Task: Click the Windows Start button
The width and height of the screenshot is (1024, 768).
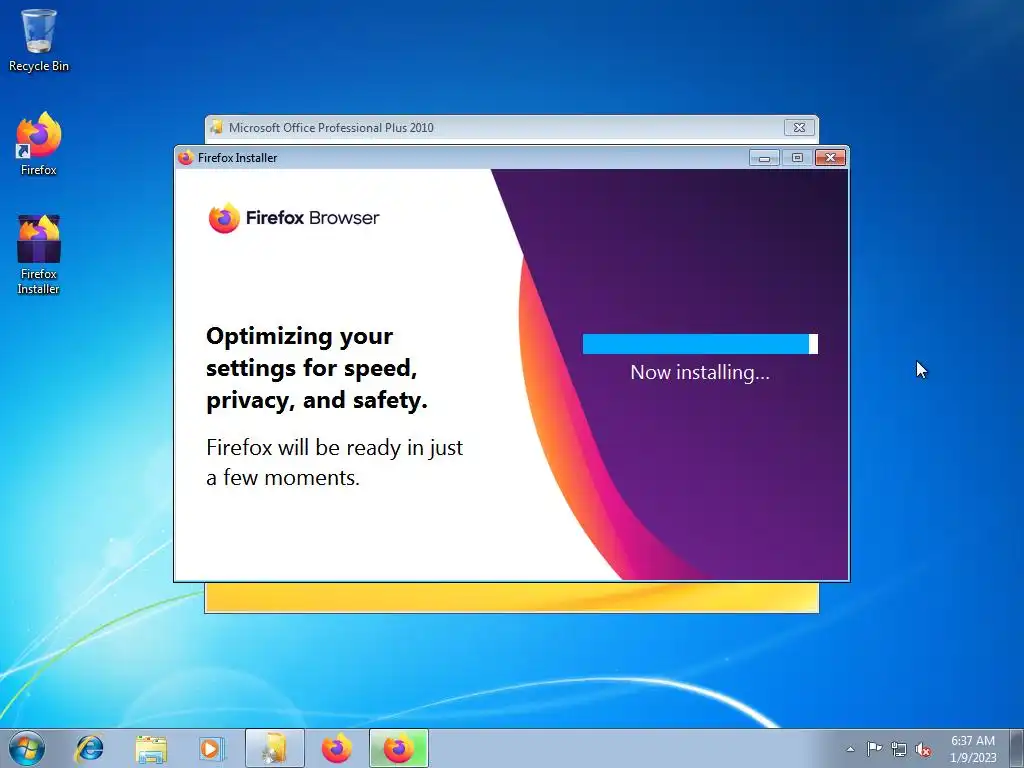Action: tap(27, 748)
